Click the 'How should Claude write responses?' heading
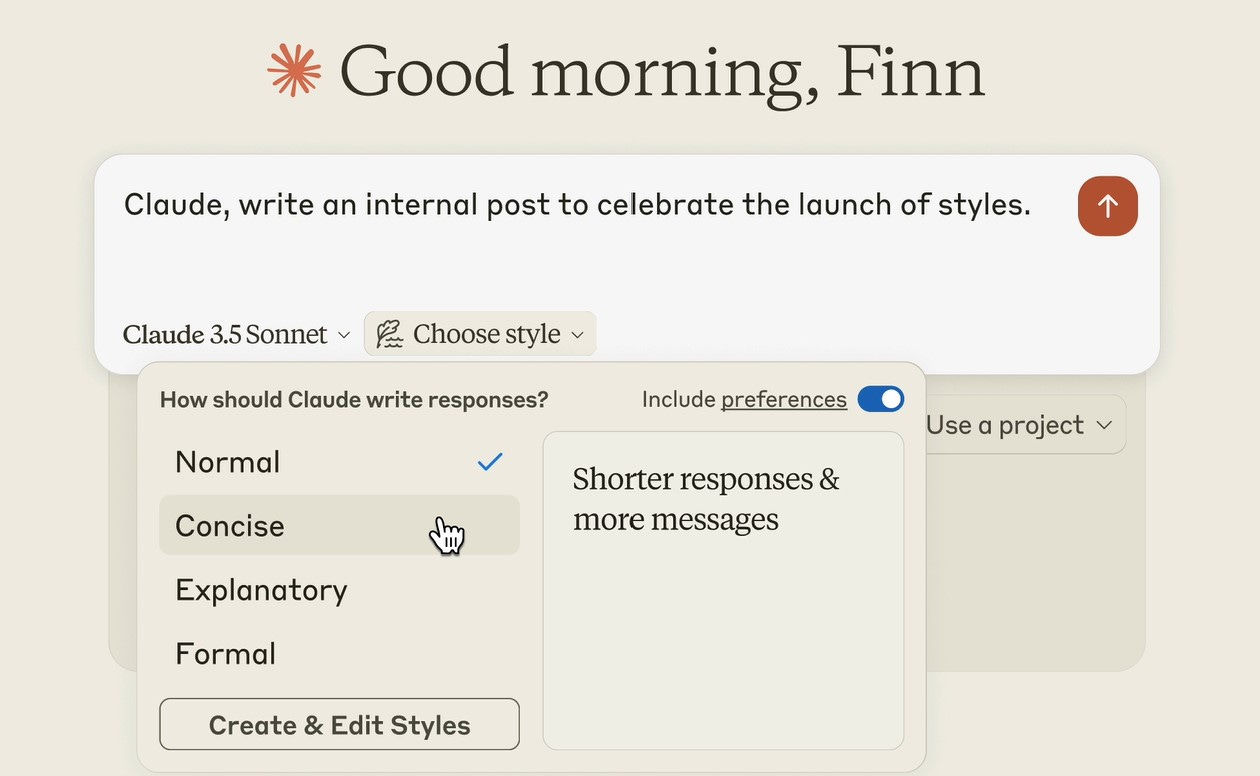 coord(354,400)
